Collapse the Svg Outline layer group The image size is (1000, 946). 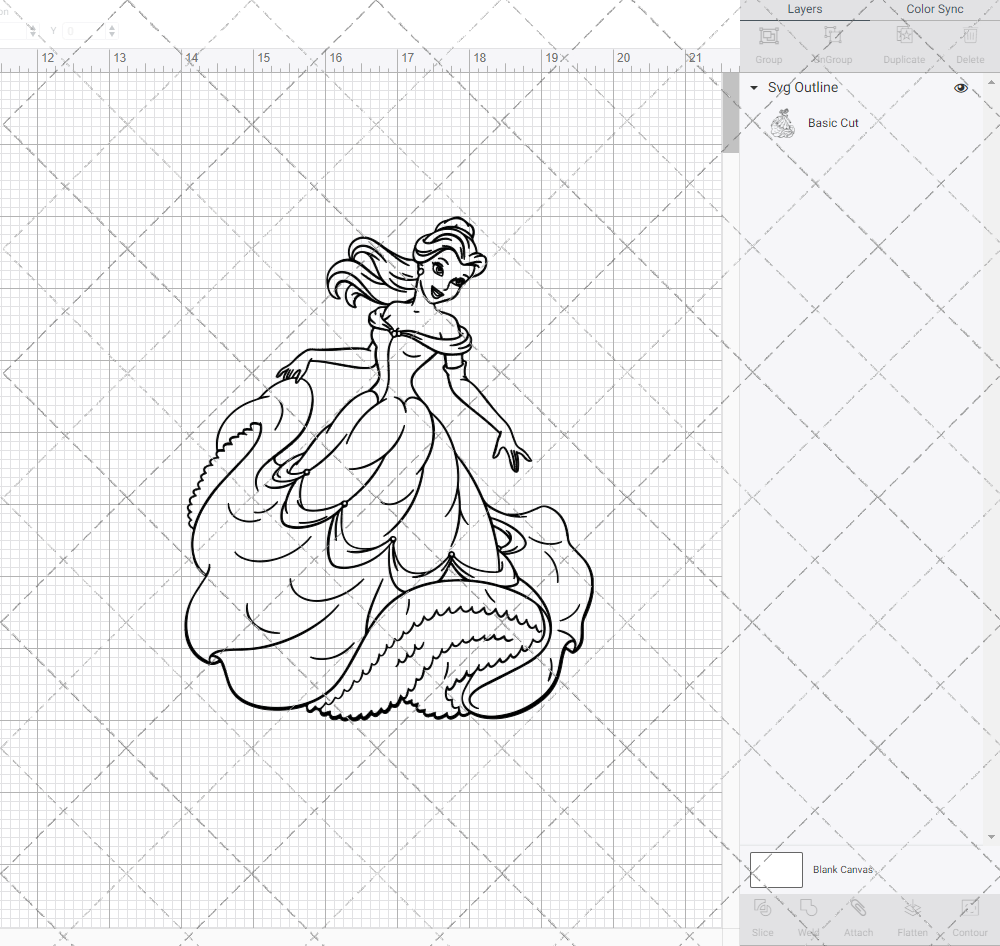pos(754,88)
